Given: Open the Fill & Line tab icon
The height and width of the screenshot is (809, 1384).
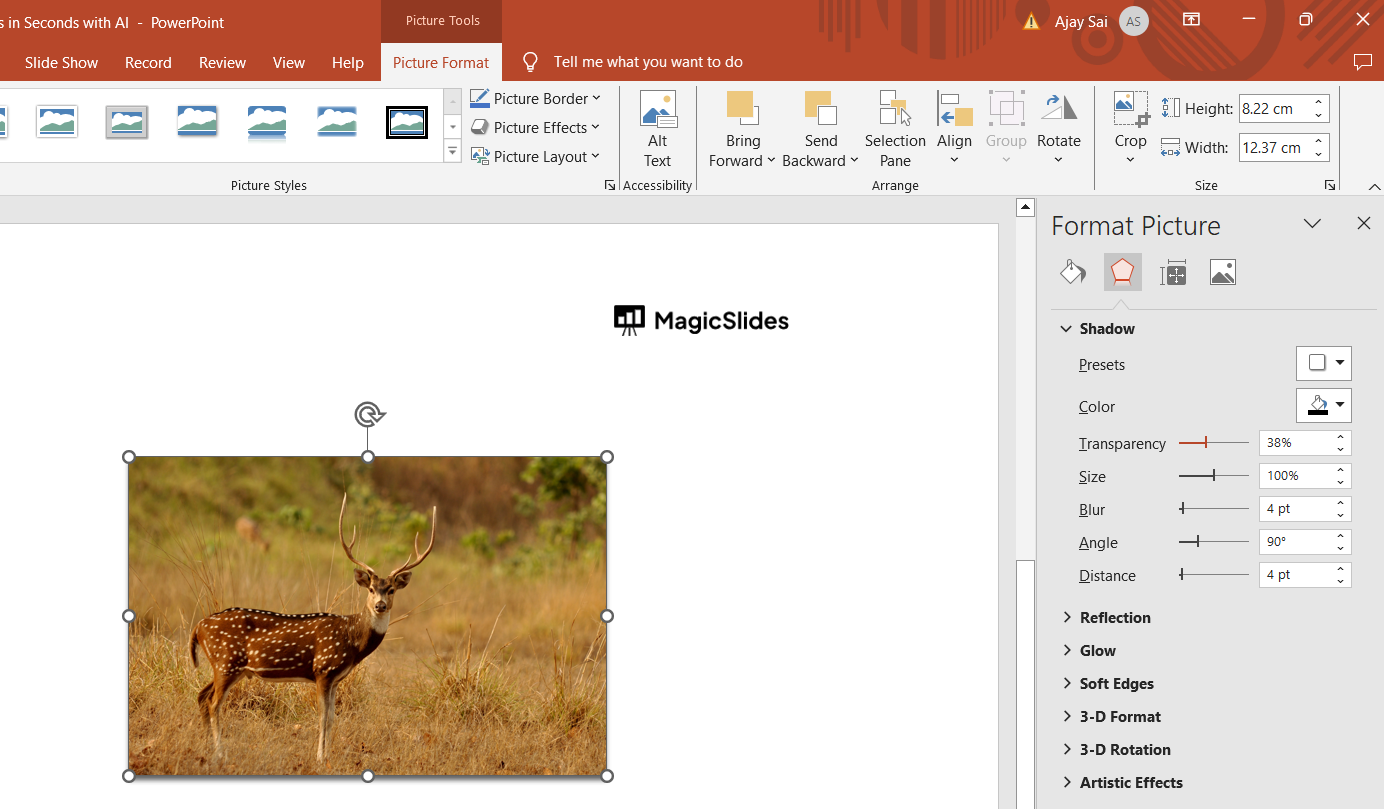Looking at the screenshot, I should [1073, 272].
